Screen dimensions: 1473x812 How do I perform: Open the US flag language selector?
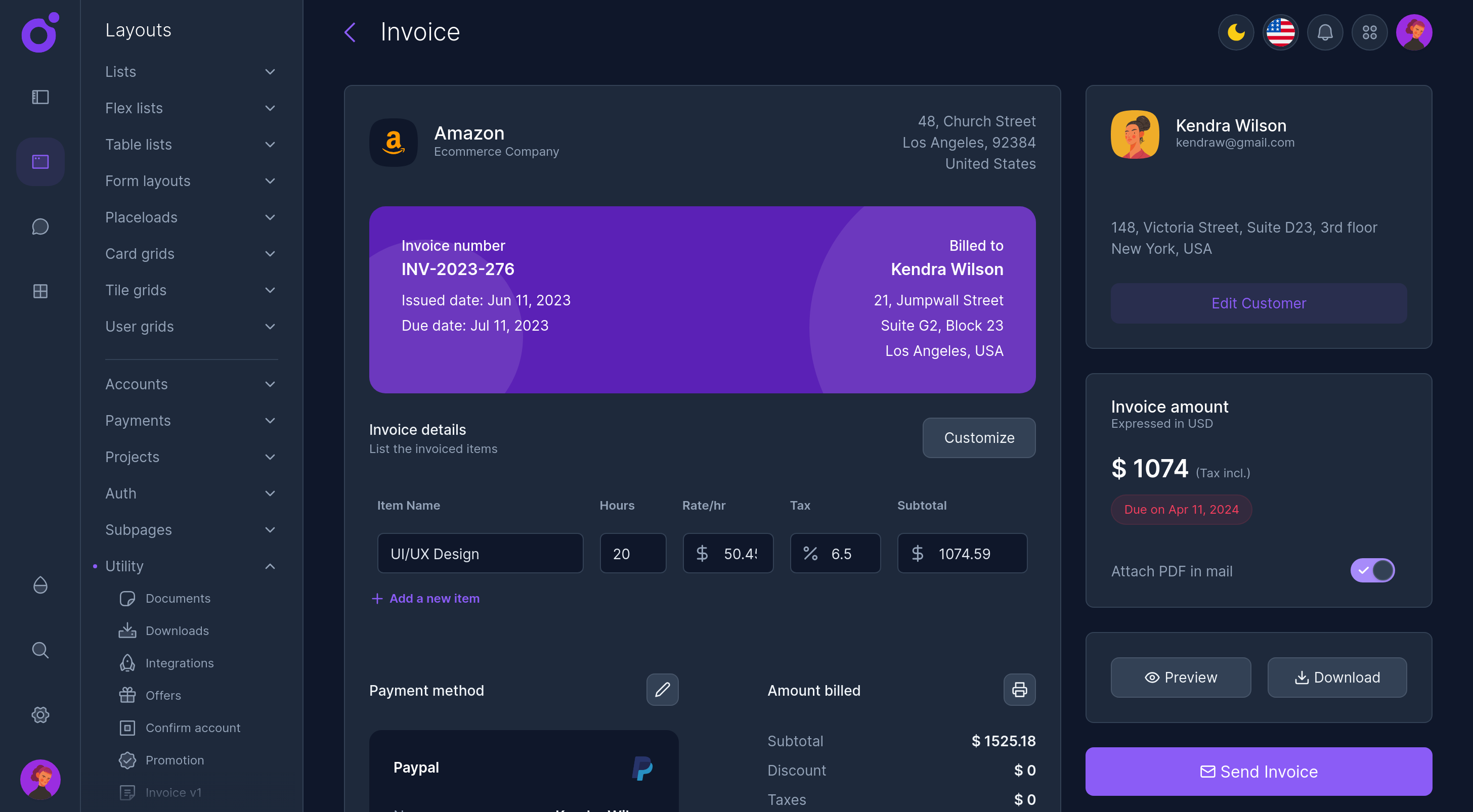tap(1280, 32)
